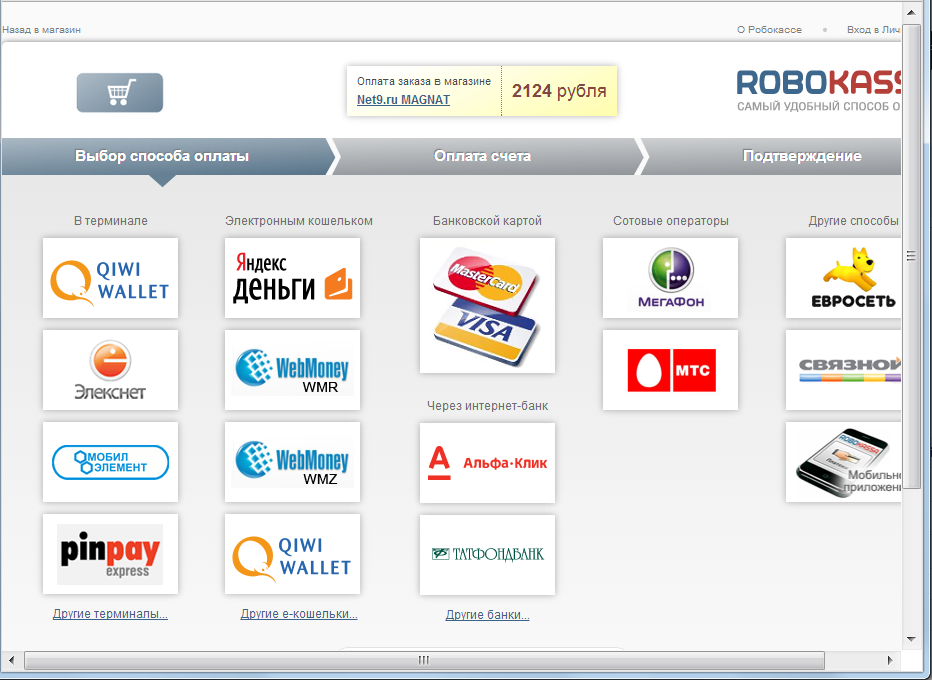The width and height of the screenshot is (932, 680).
Task: Switch to the Оплата счета step tab
Action: click(482, 156)
